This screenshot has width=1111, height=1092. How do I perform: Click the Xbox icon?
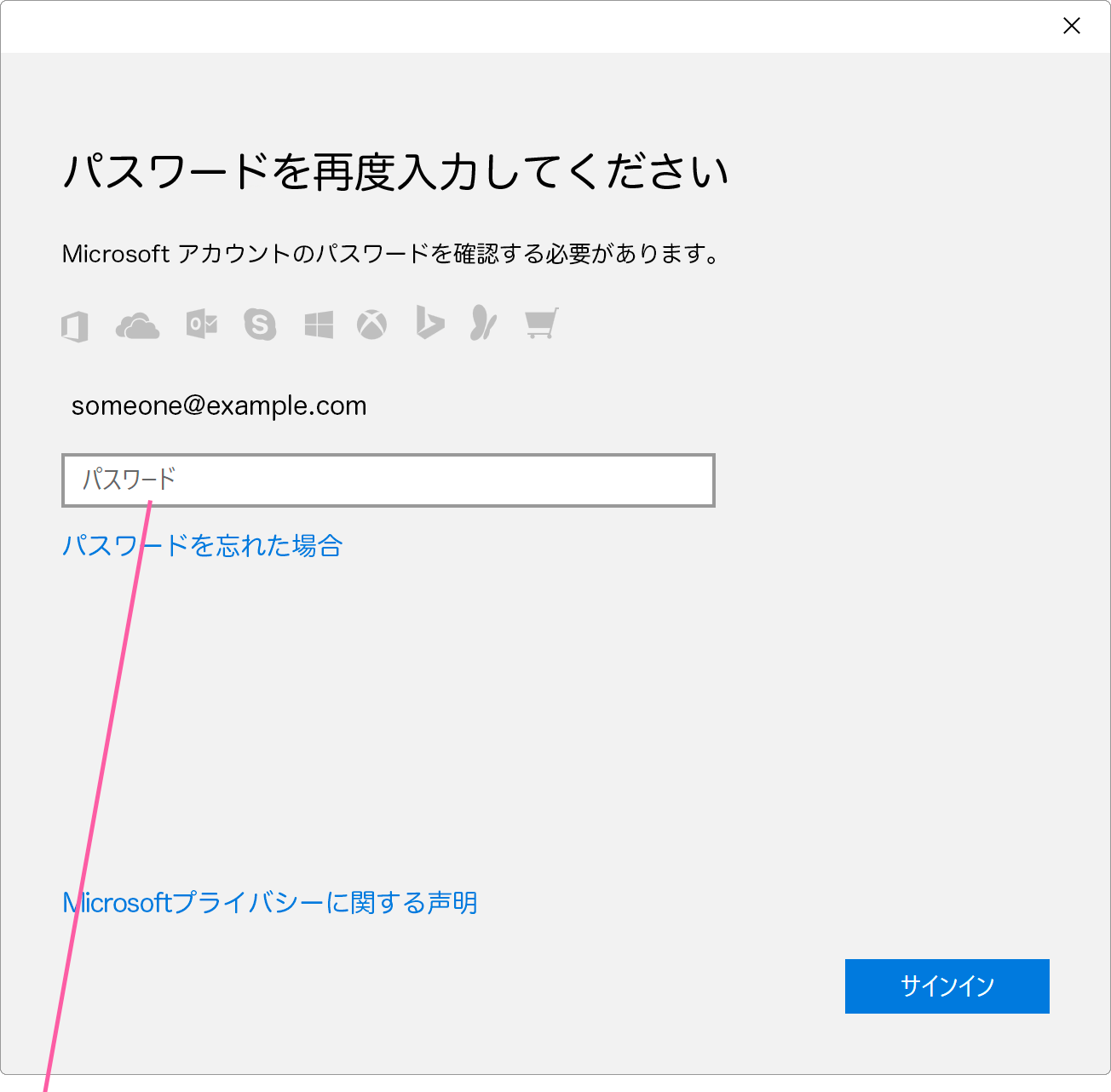click(371, 325)
